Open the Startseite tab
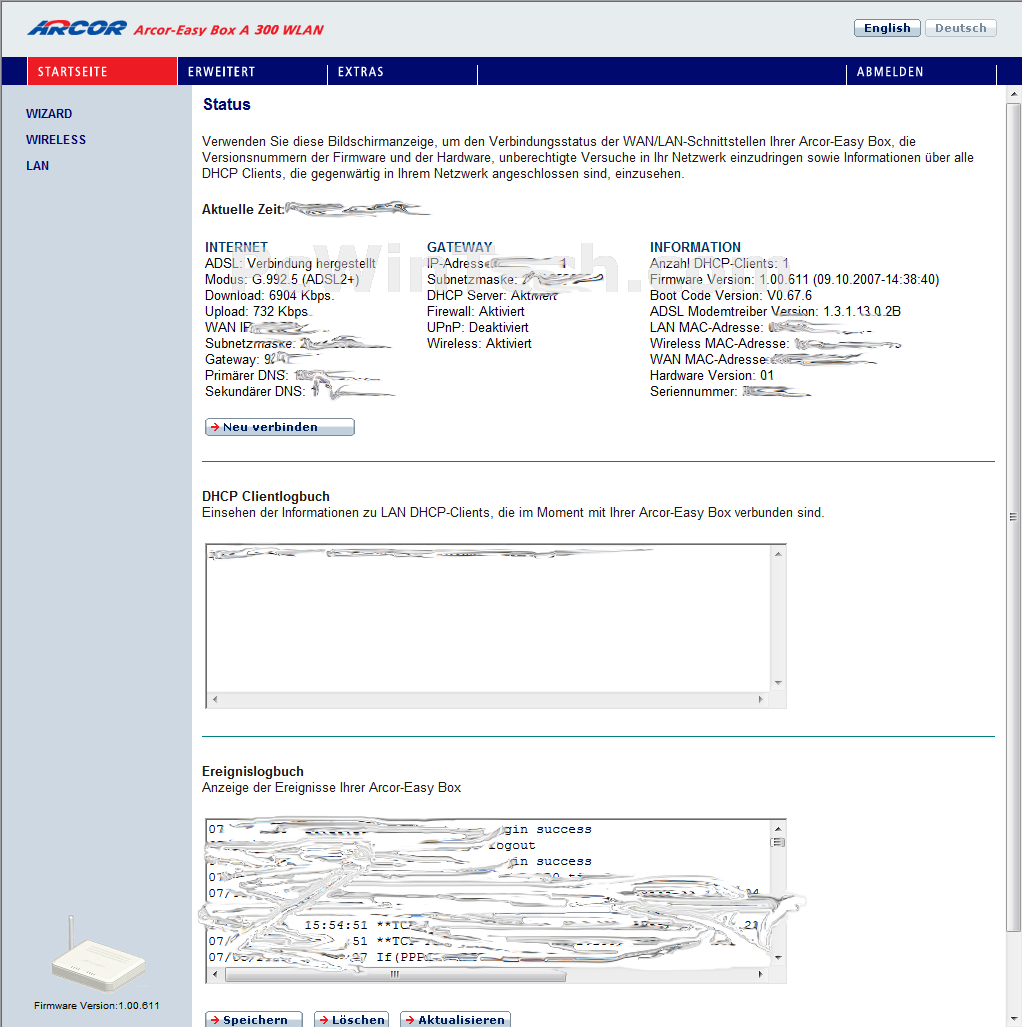Image resolution: width=1022 pixels, height=1027 pixels. coord(102,71)
